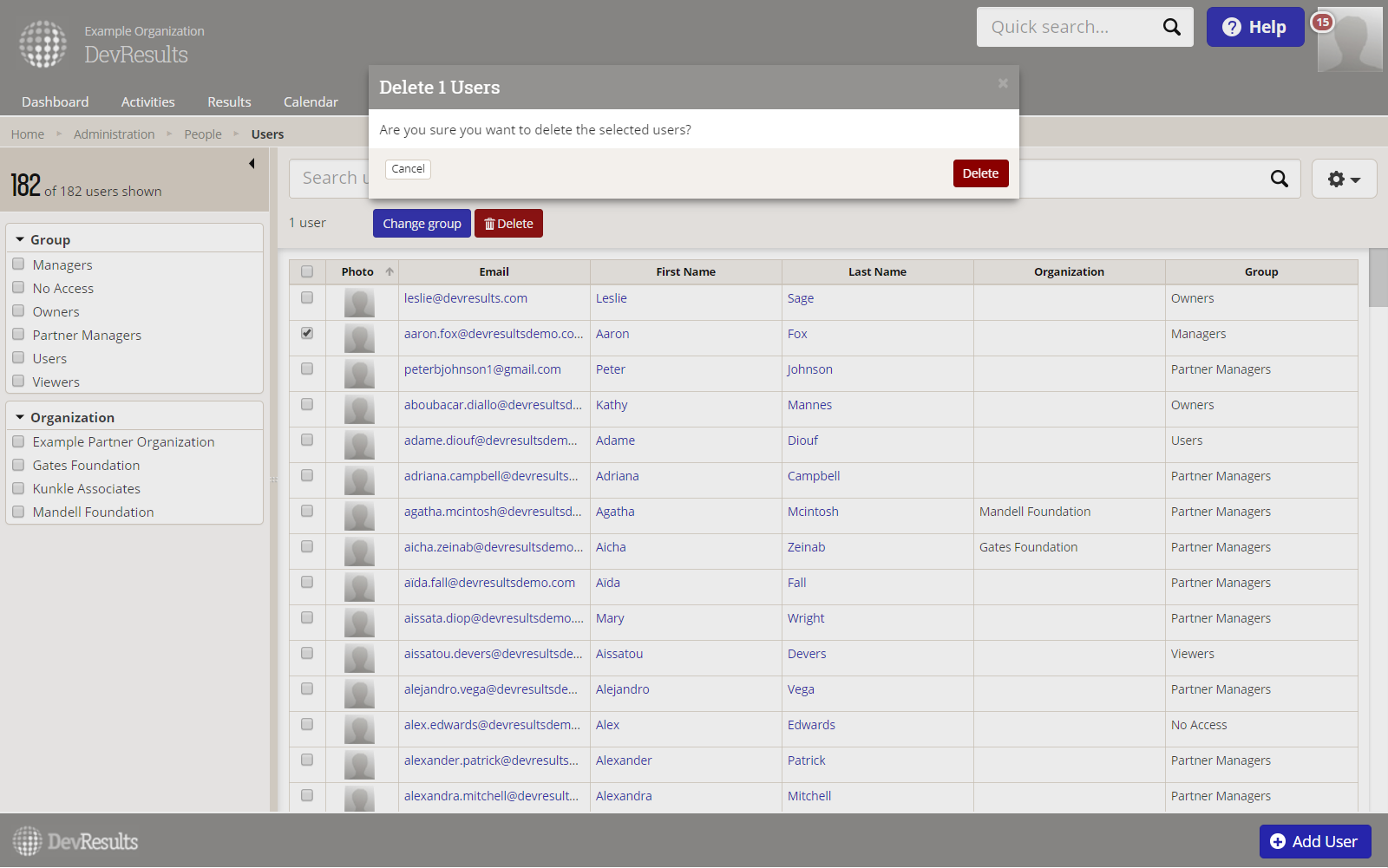Click Leslie Sage's photo thumbnail
This screenshot has height=868, width=1388.
click(x=359, y=303)
